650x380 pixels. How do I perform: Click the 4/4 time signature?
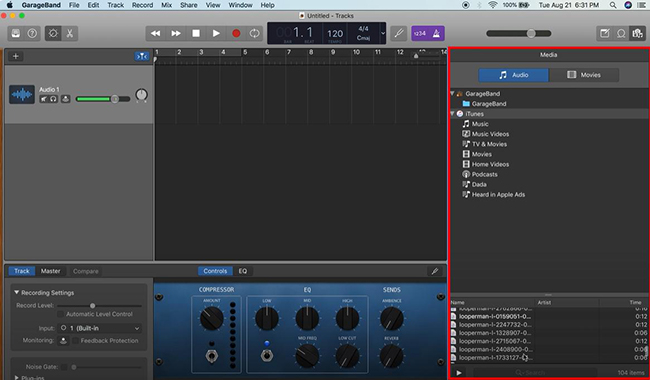pyautogui.click(x=363, y=29)
